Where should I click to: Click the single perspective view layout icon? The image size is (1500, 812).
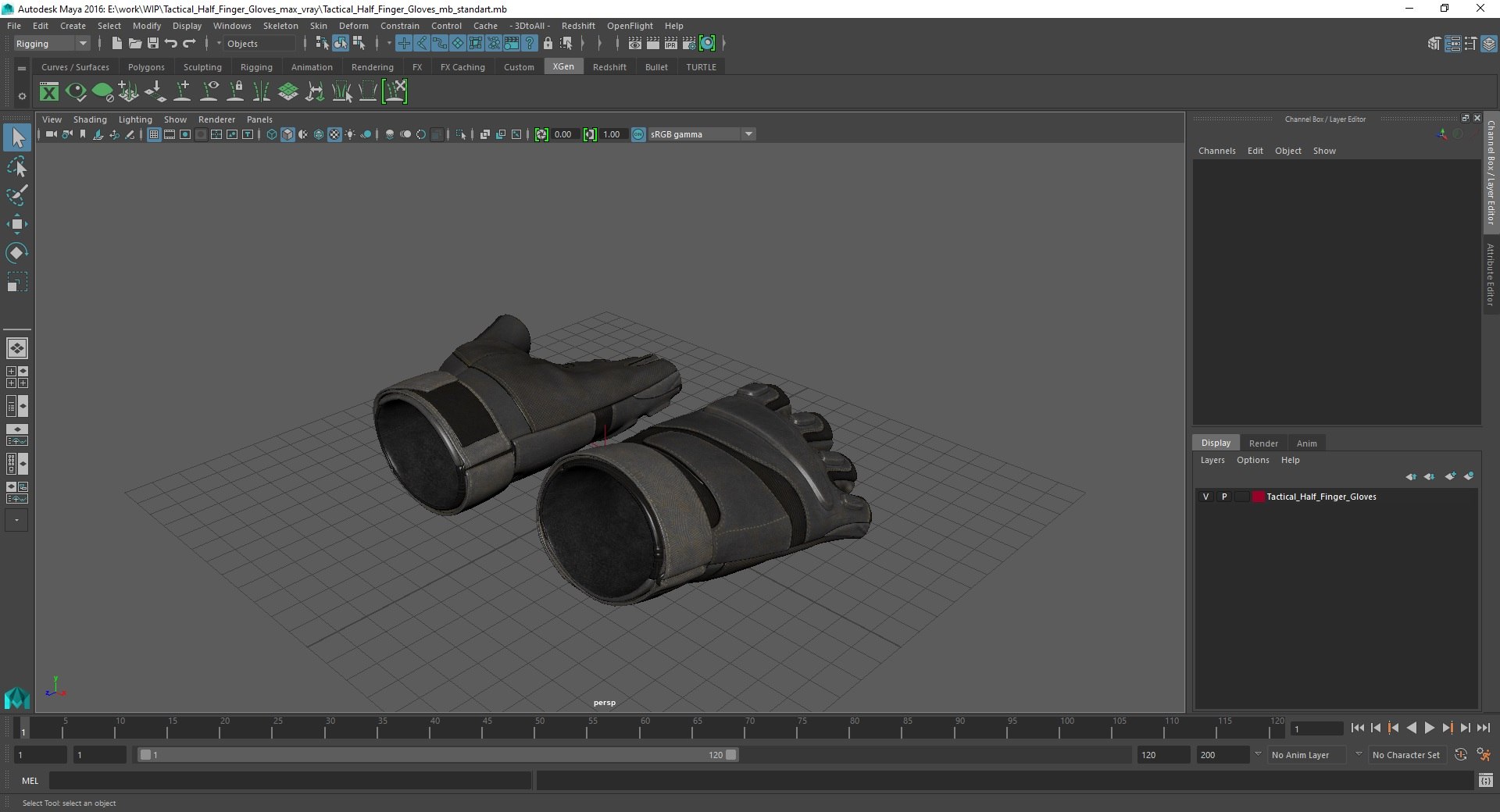coord(17,348)
